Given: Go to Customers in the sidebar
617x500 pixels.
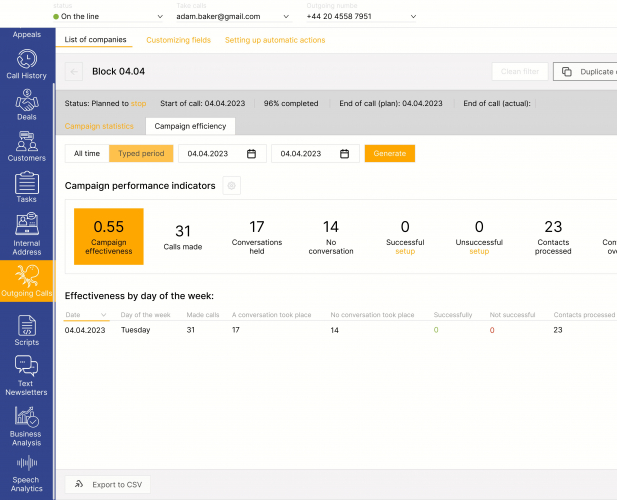Looking at the screenshot, I should coord(27,146).
